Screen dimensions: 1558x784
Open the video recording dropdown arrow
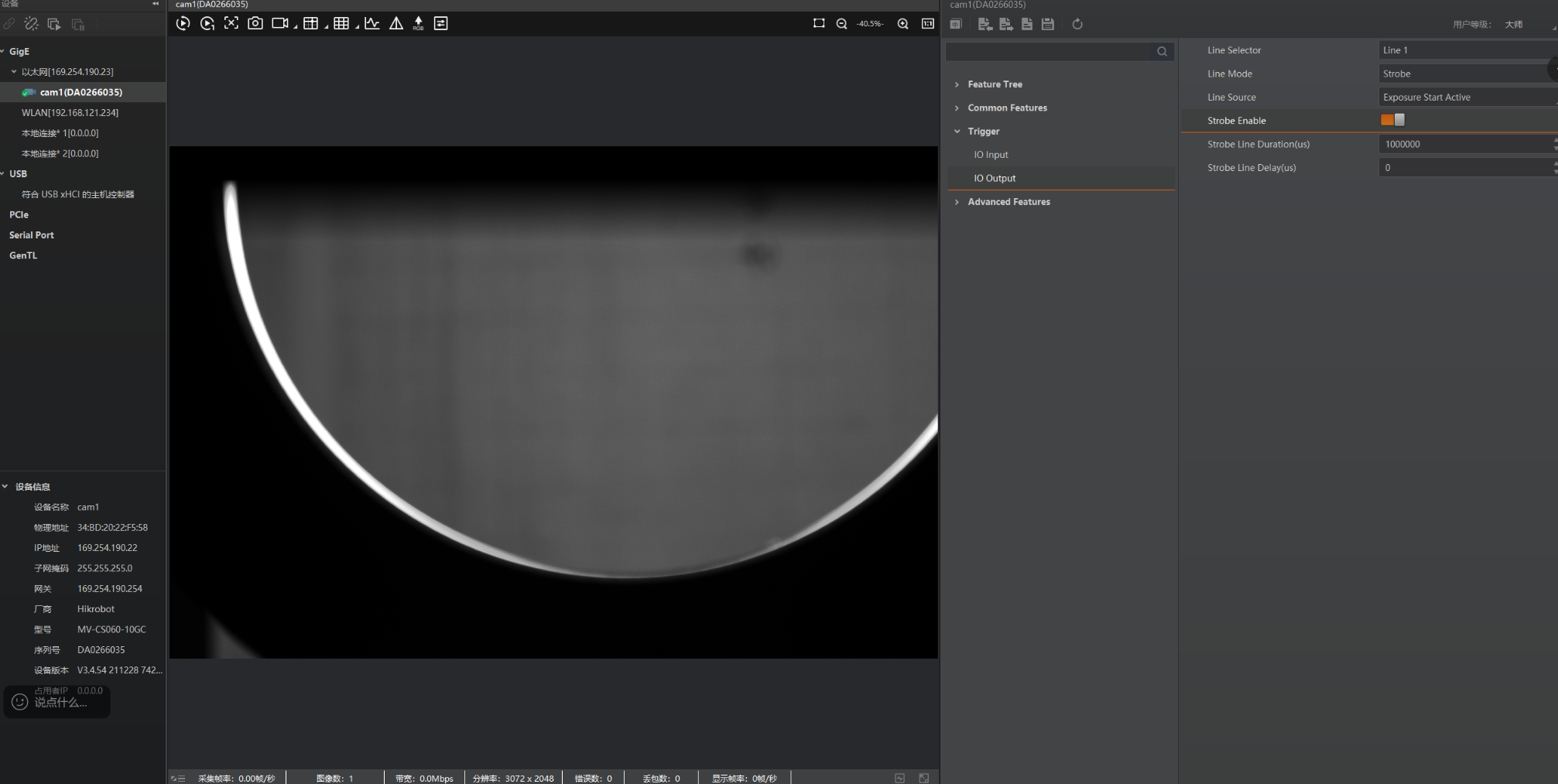[296, 27]
